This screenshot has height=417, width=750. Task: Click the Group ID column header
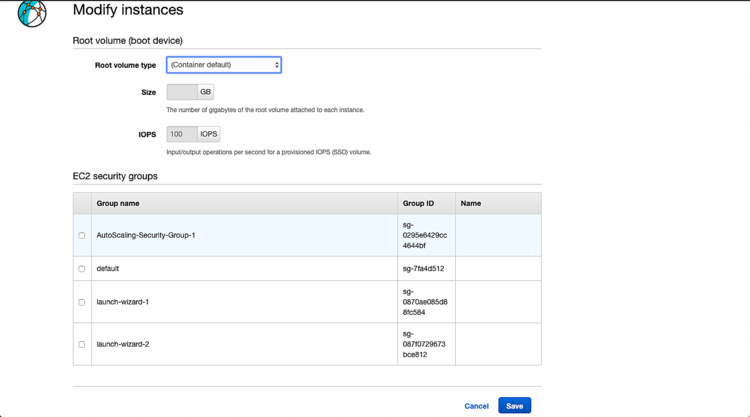click(418, 203)
